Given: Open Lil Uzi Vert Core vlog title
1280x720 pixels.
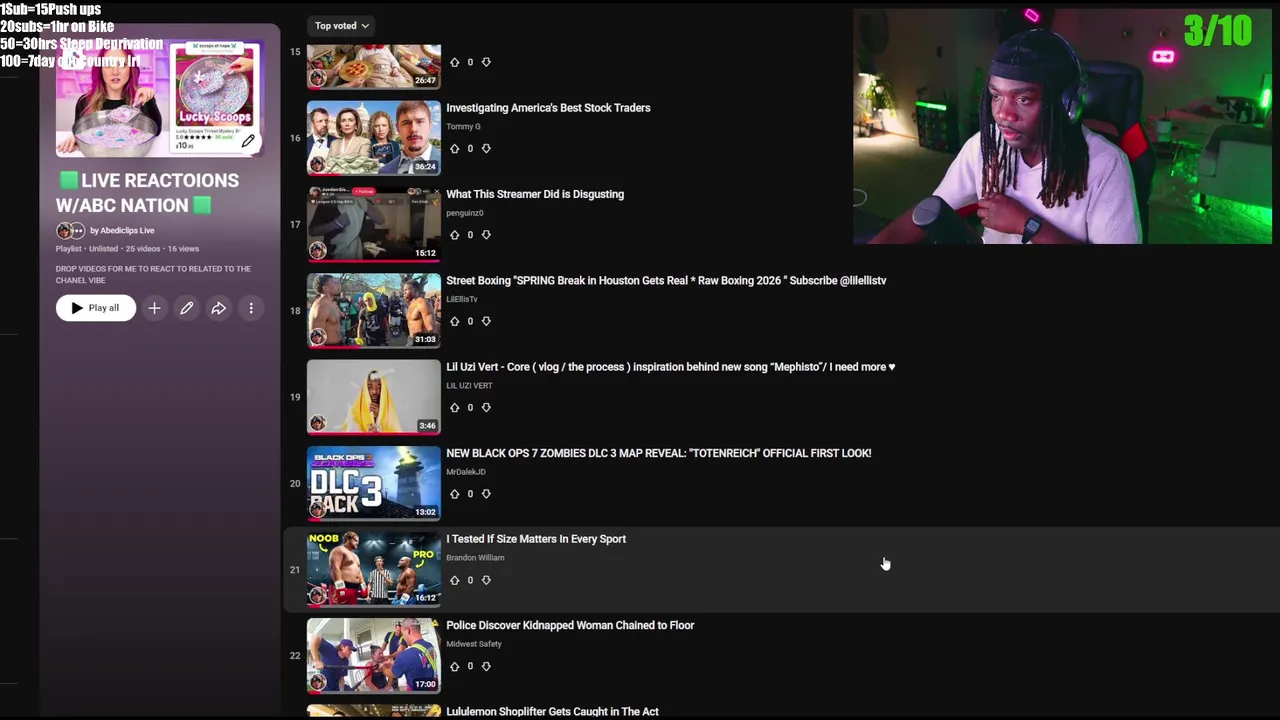Looking at the screenshot, I should (x=670, y=367).
